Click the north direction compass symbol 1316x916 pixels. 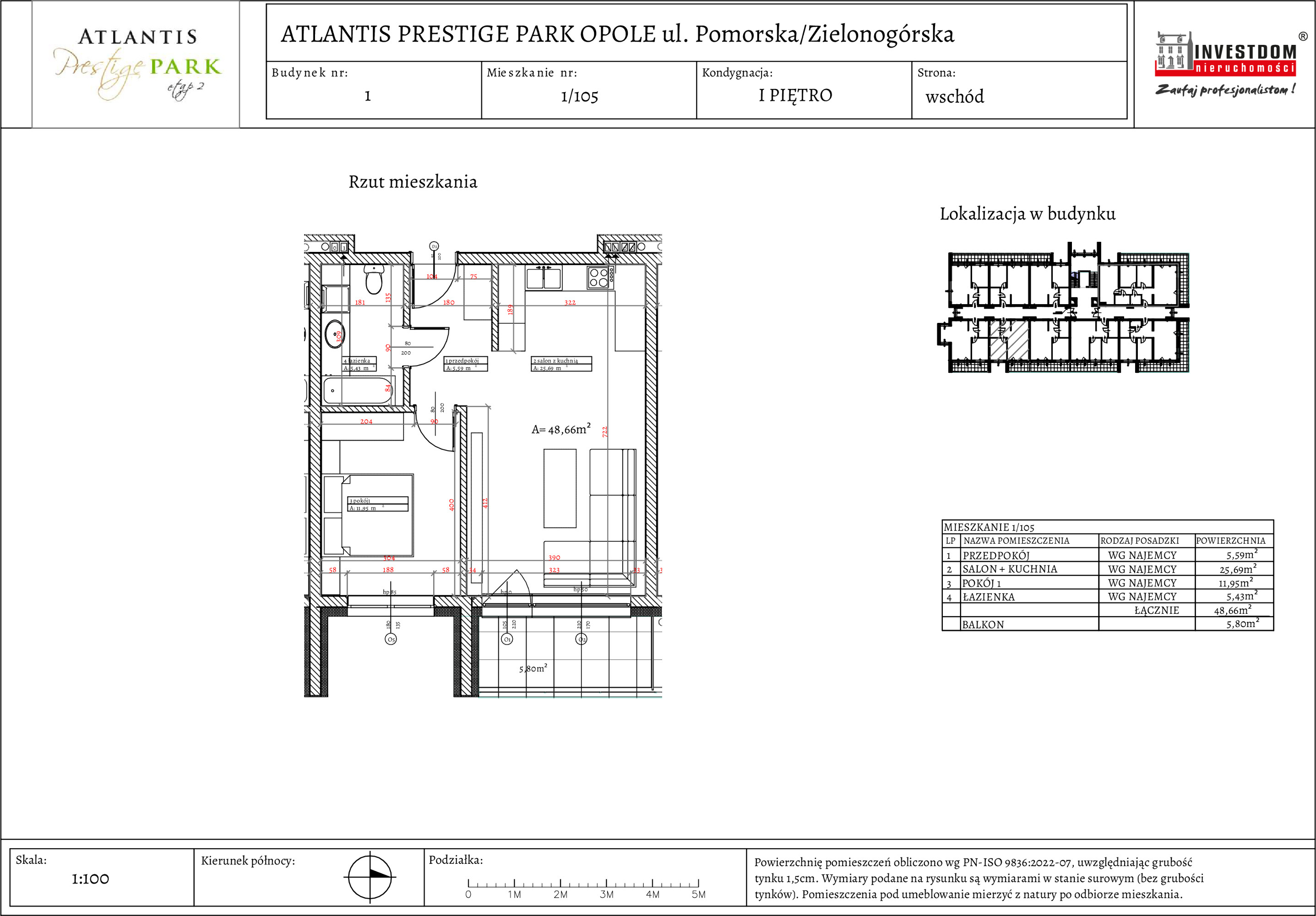point(370,877)
